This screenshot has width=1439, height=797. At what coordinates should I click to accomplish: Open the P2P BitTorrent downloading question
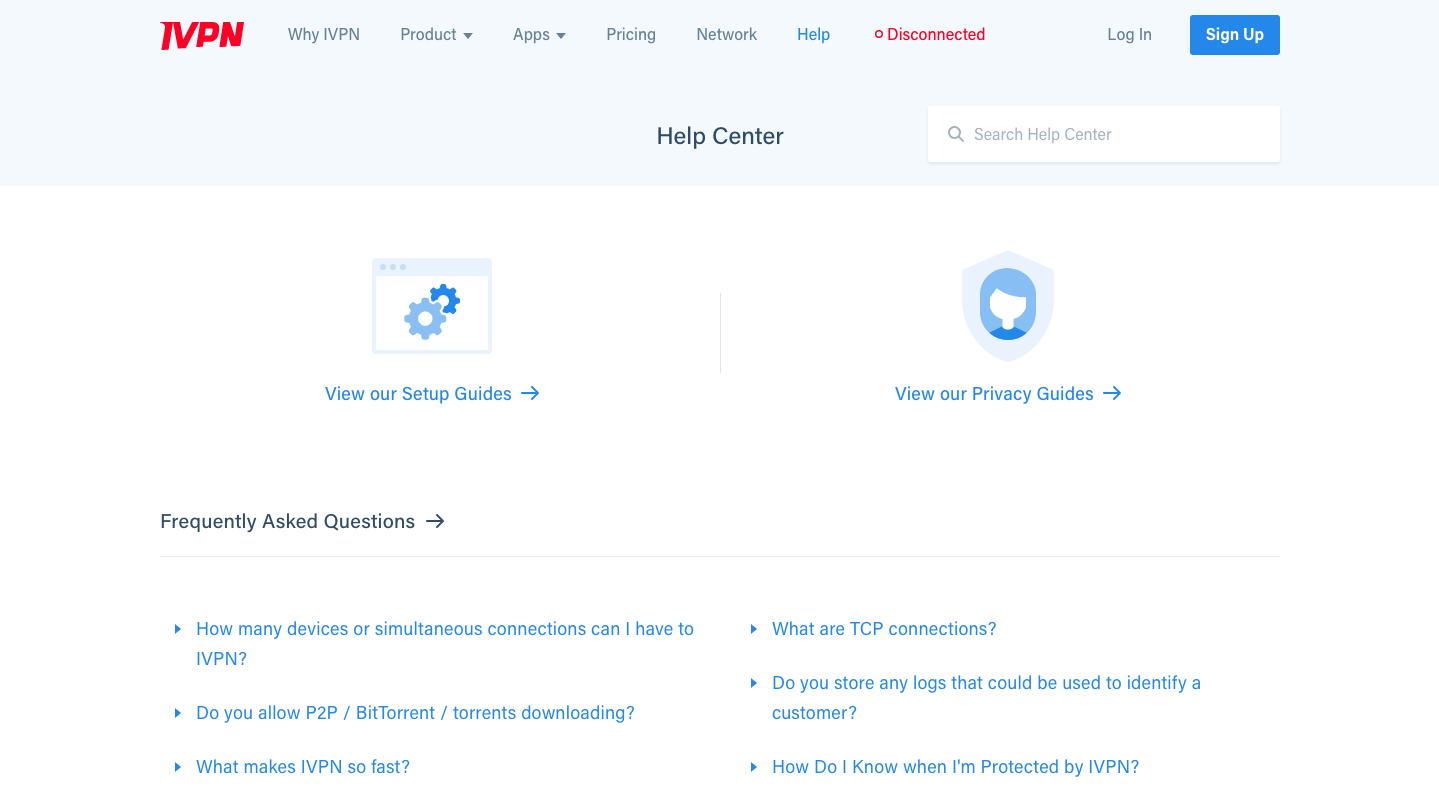(x=415, y=713)
